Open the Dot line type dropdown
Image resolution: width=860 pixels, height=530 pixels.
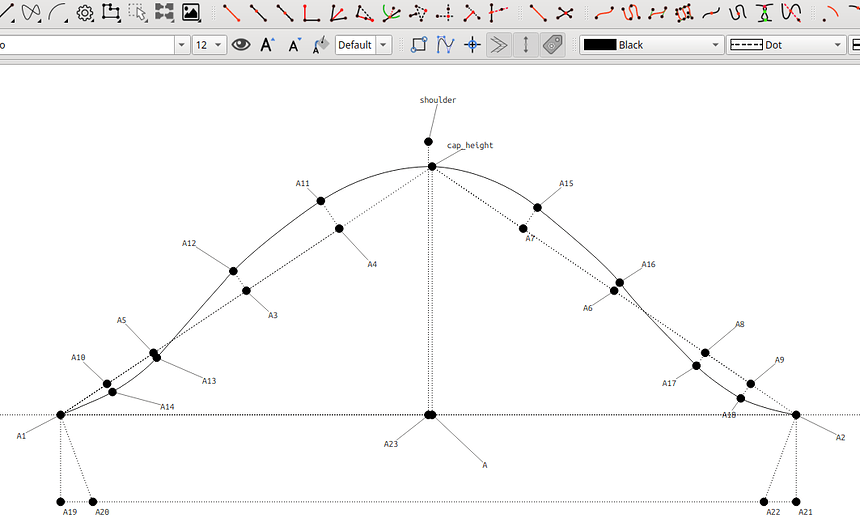pos(786,45)
